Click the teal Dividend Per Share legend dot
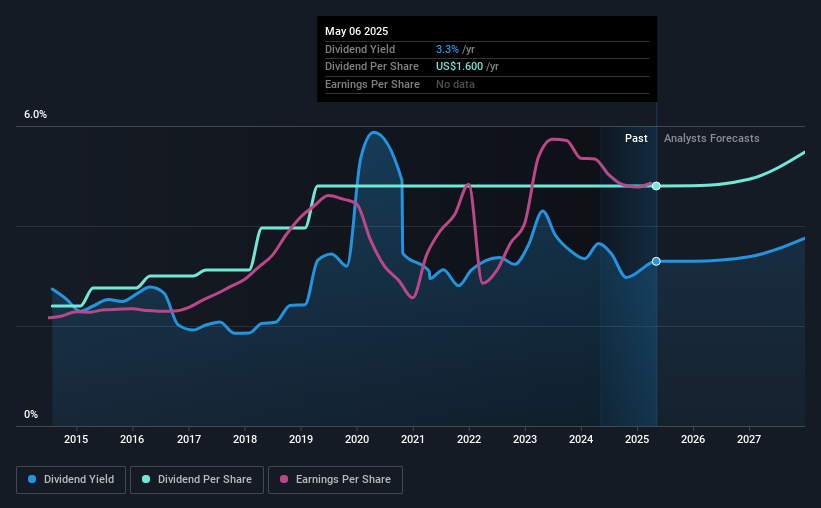Image resolution: width=821 pixels, height=508 pixels. 146,479
